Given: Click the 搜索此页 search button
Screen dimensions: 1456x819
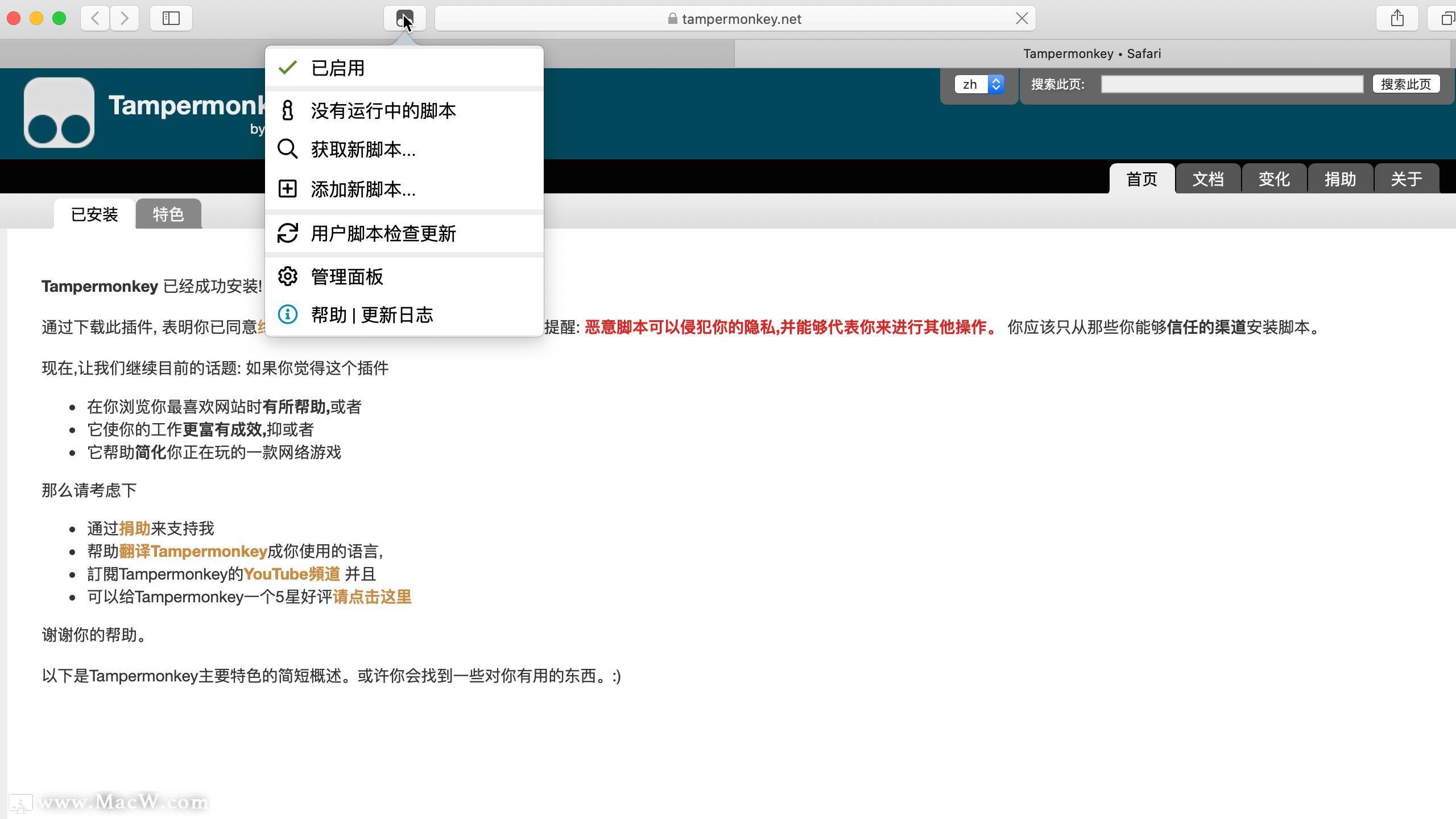Looking at the screenshot, I should coord(1406,84).
